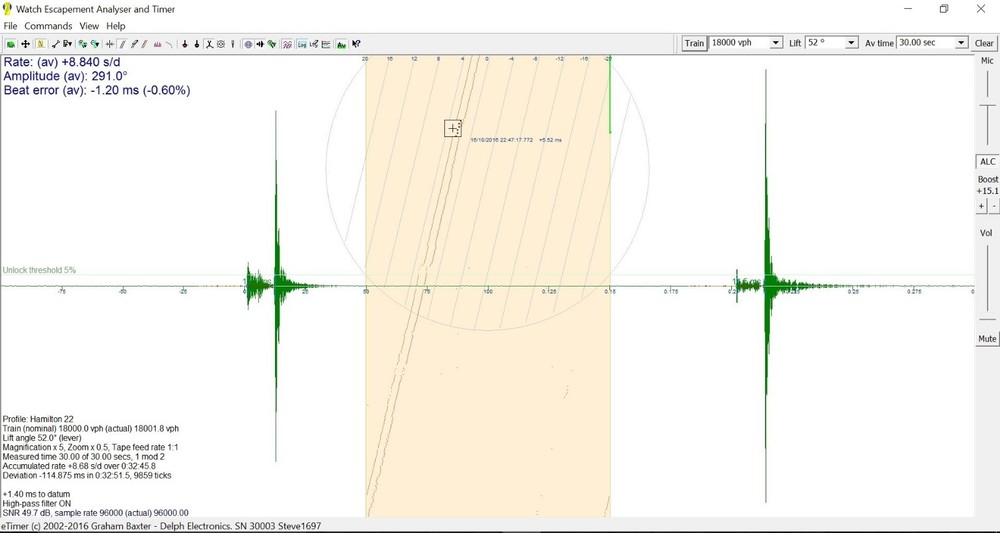Image resolution: width=1000 pixels, height=533 pixels.
Task: Click the Accumulated rate +8.68 s/d line
Action: pyautogui.click(x=79, y=466)
